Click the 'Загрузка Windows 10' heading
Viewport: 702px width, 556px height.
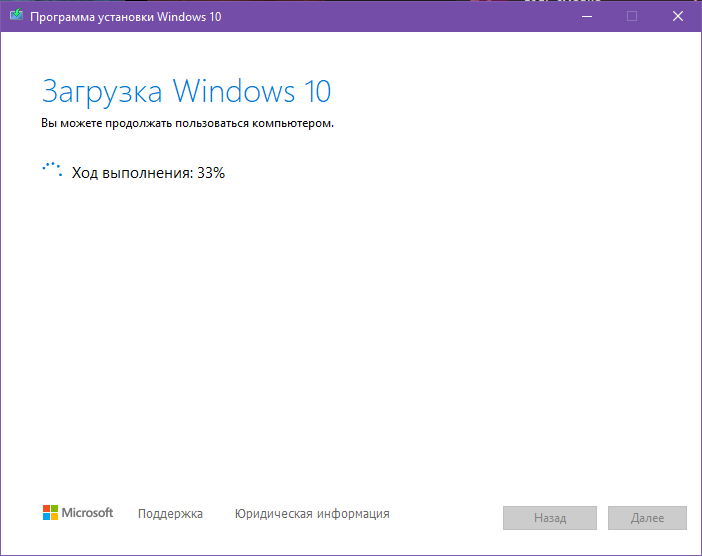[x=186, y=91]
